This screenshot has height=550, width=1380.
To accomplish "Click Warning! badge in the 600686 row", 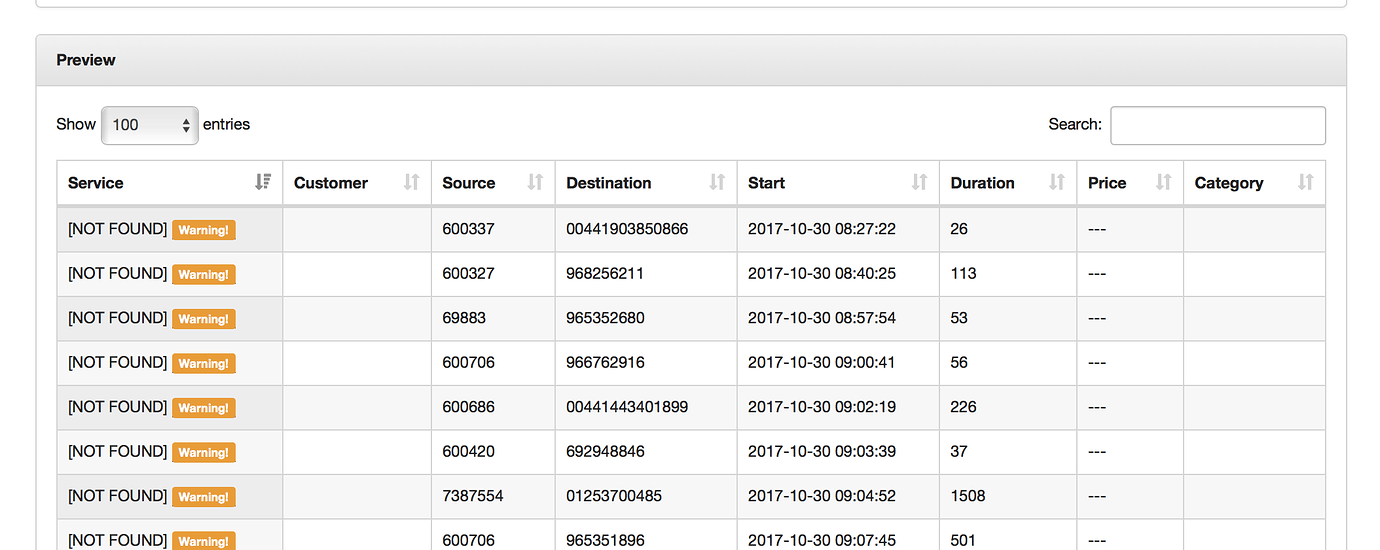I will click(x=204, y=408).
